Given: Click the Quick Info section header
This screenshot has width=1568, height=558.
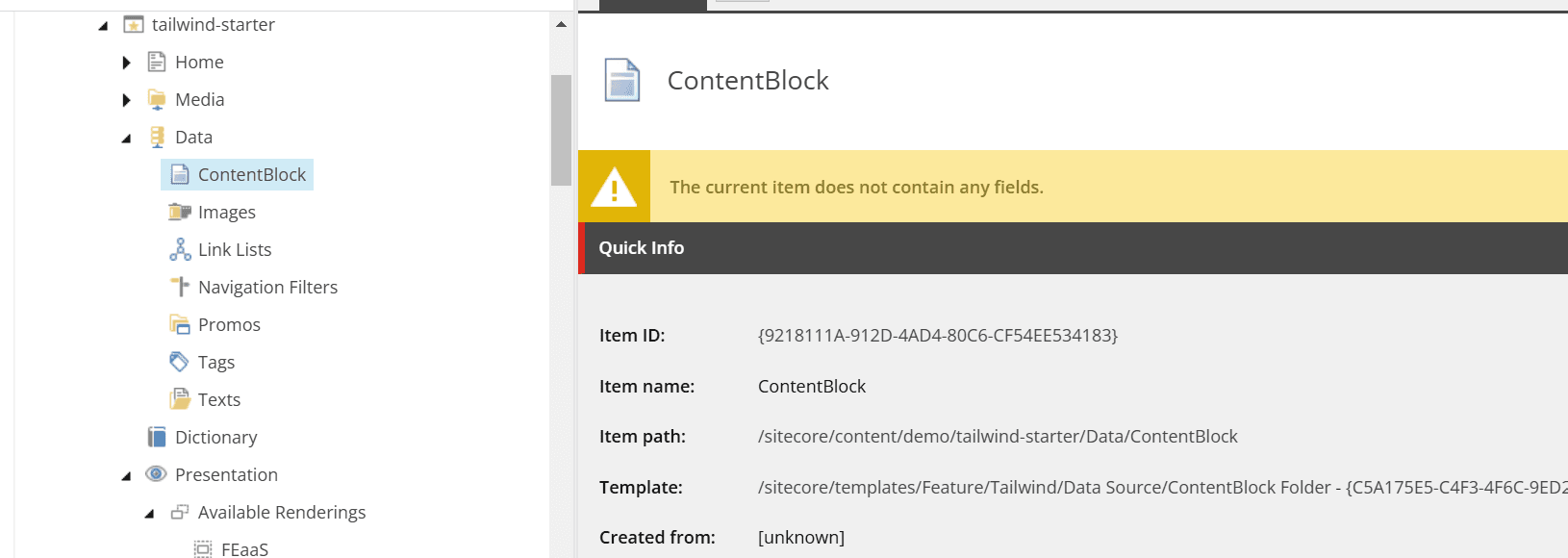Looking at the screenshot, I should click(642, 248).
